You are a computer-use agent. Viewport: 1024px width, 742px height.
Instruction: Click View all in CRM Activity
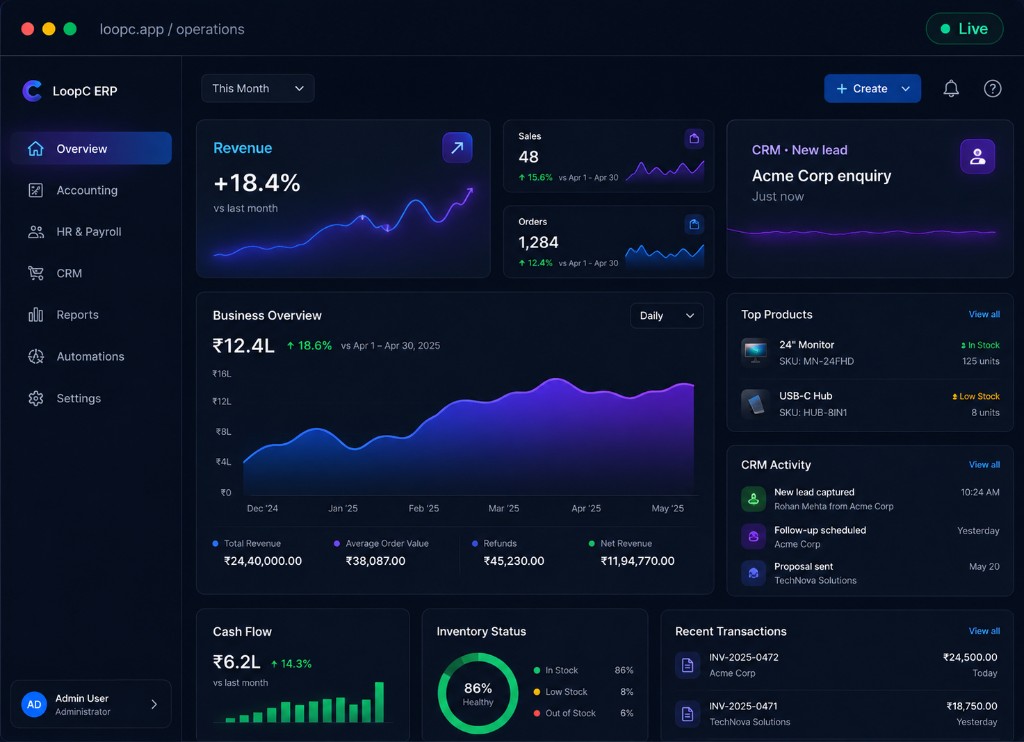point(984,464)
